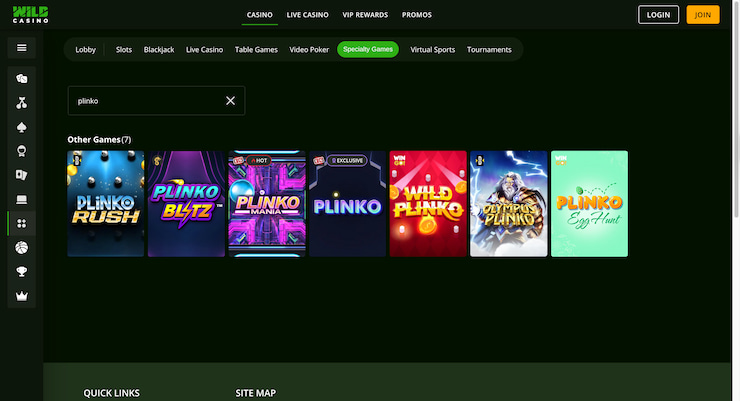Switch to the Blackjack category
The image size is (740, 401).
pos(159,50)
